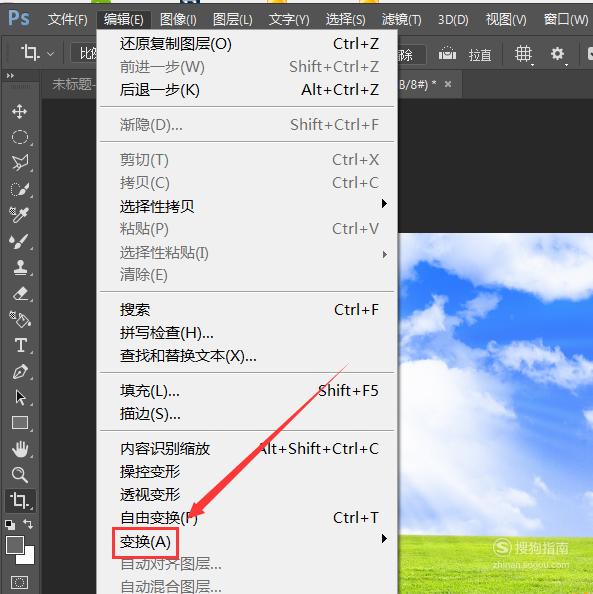Open the Type menu

pos(289,19)
